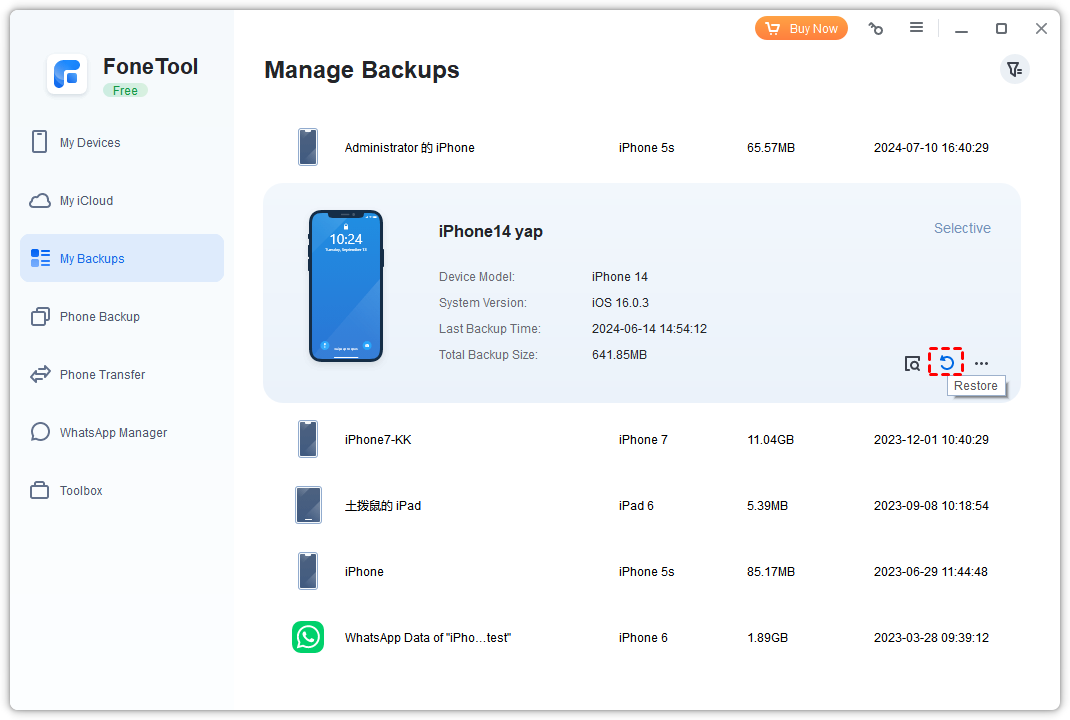Click the iOS 16.0.3 system version

(620, 302)
